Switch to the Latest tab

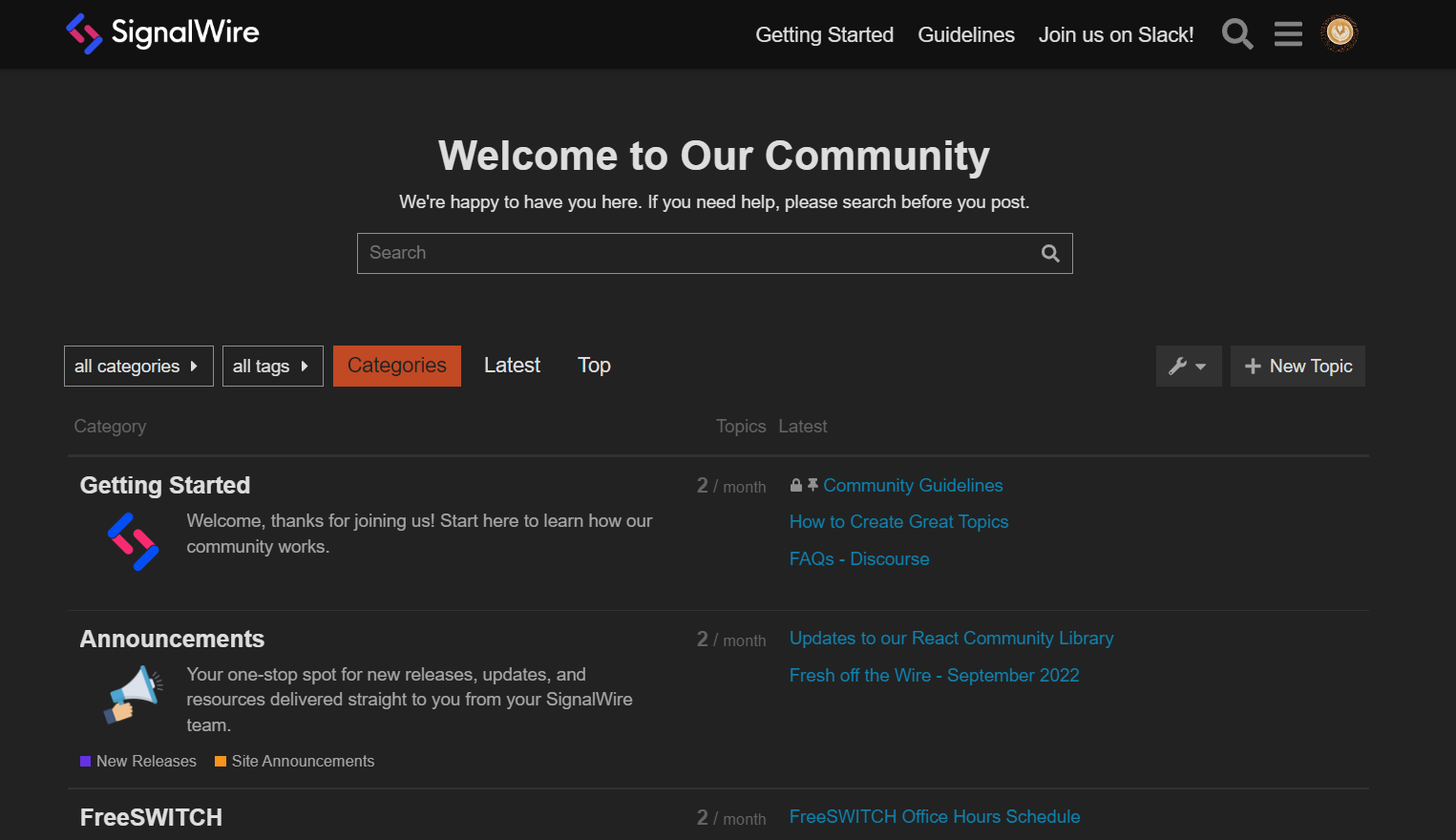point(512,366)
